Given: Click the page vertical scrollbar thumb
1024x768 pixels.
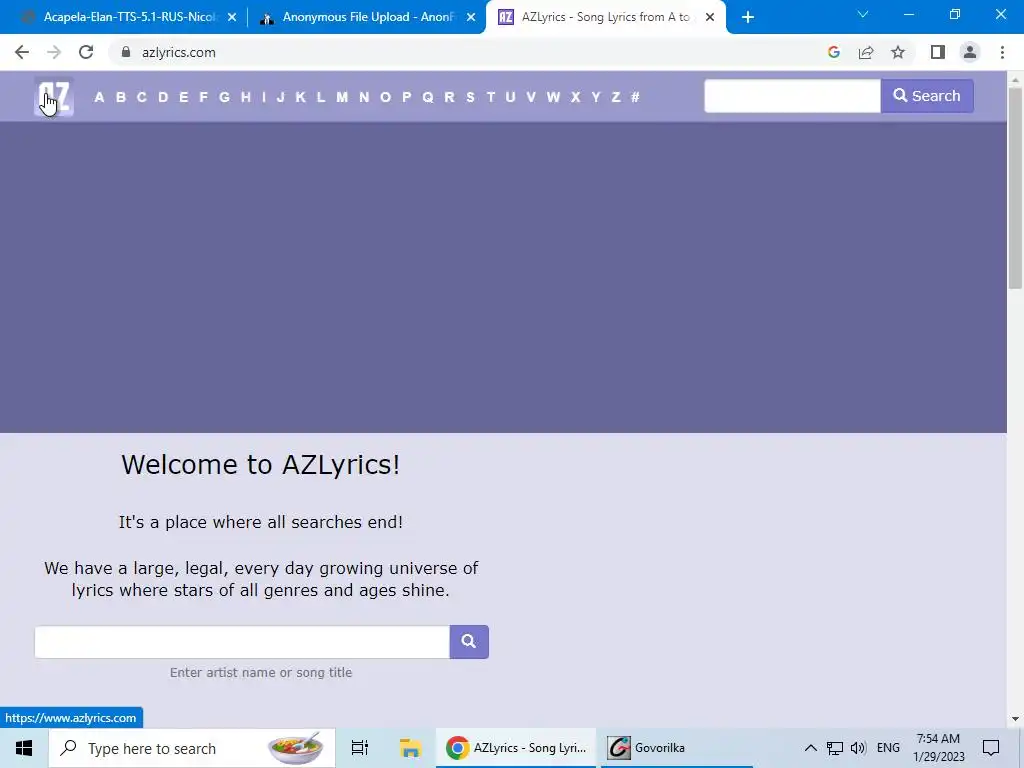Looking at the screenshot, I should point(1015,188).
